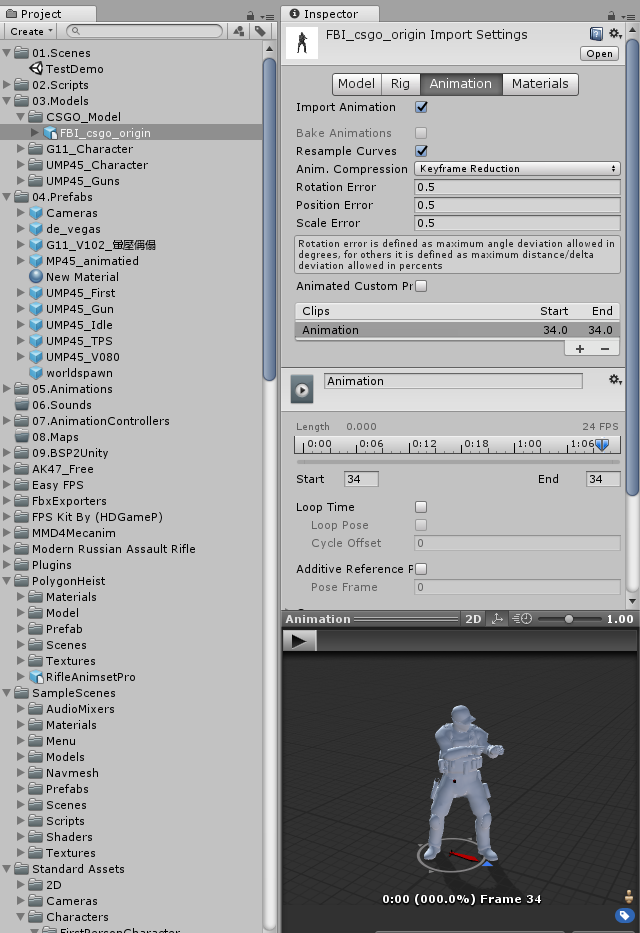640x933 pixels.
Task: Click the avatar mannequin icon in the preview
Action: [x=627, y=895]
